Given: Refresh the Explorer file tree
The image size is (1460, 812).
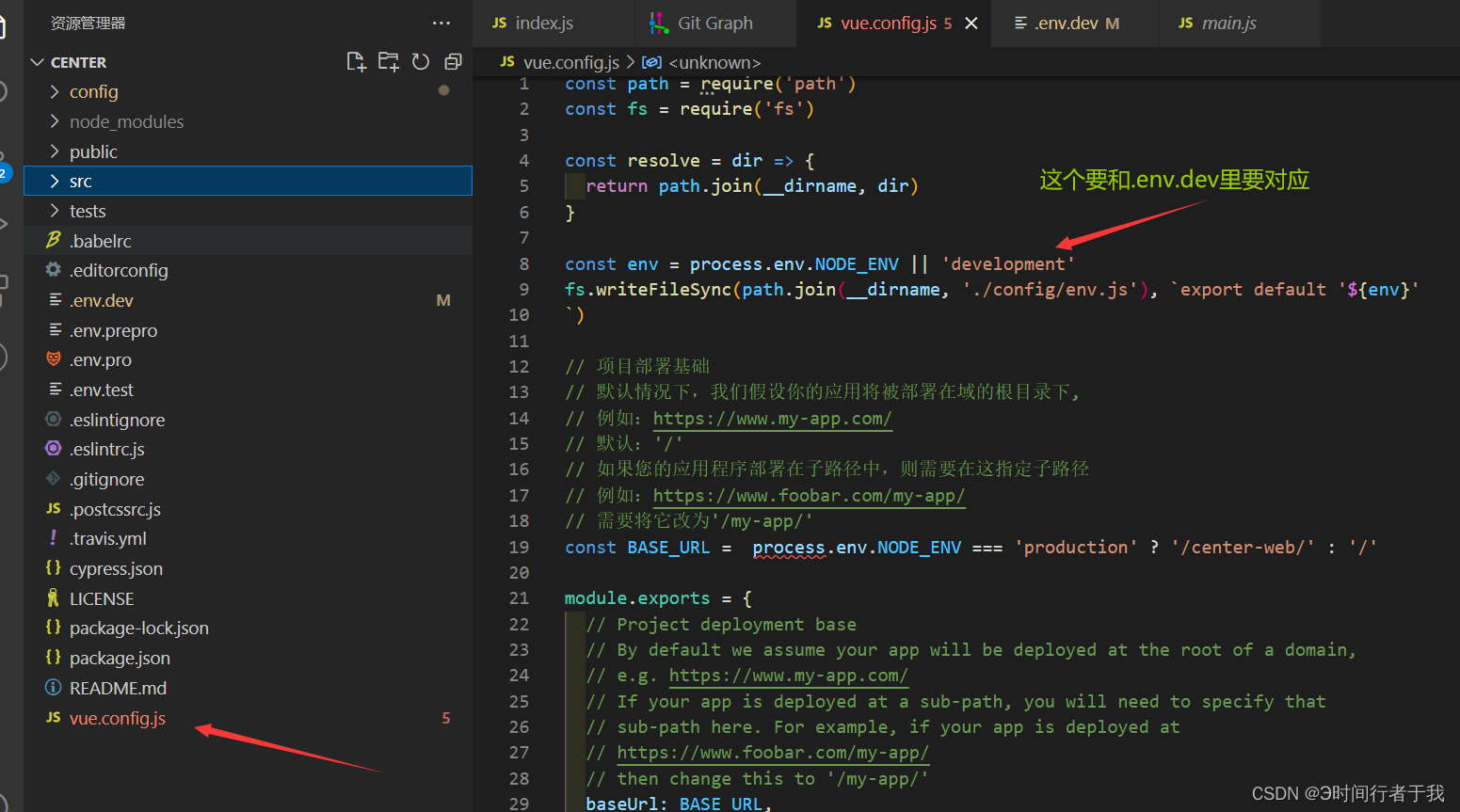Looking at the screenshot, I should coord(421,60).
